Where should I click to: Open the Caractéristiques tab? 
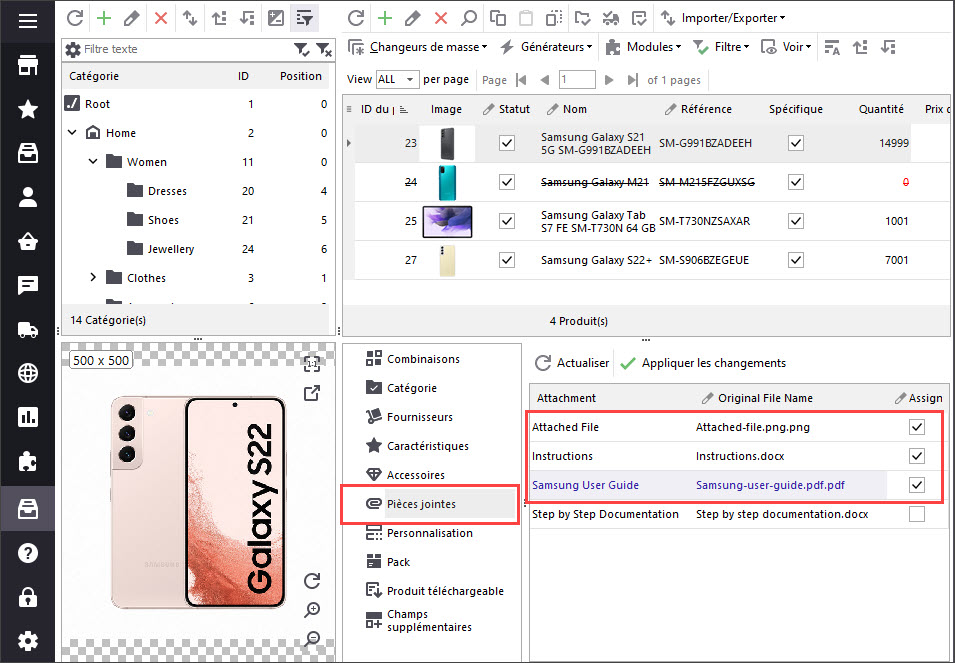(x=417, y=446)
